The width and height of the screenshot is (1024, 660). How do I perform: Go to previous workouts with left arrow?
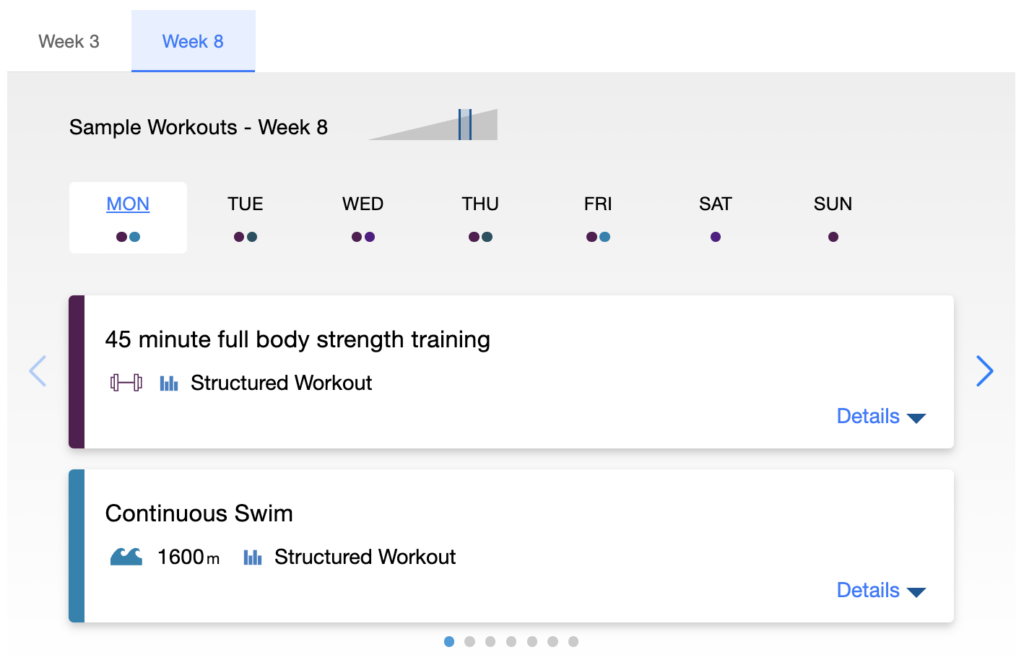tap(38, 371)
